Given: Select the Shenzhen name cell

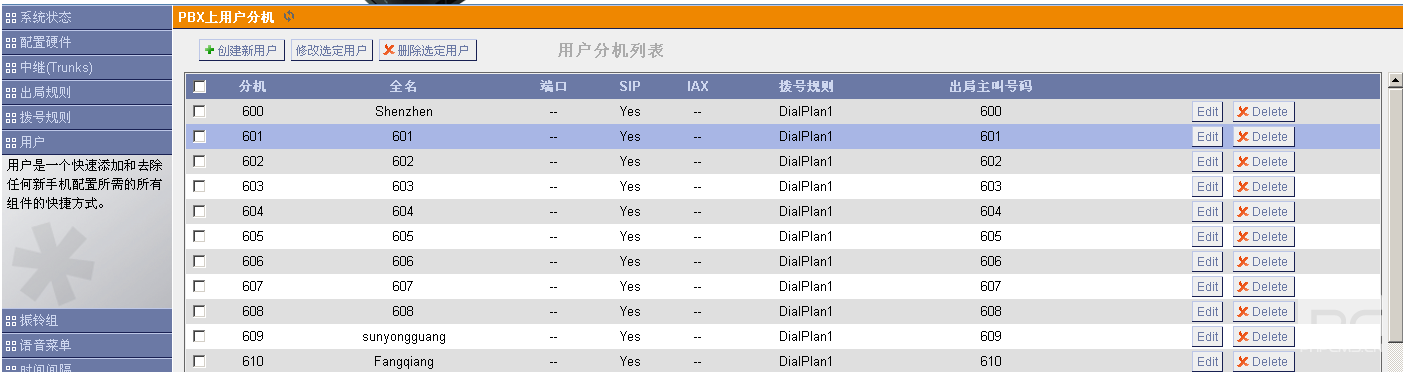Looking at the screenshot, I should (404, 111).
